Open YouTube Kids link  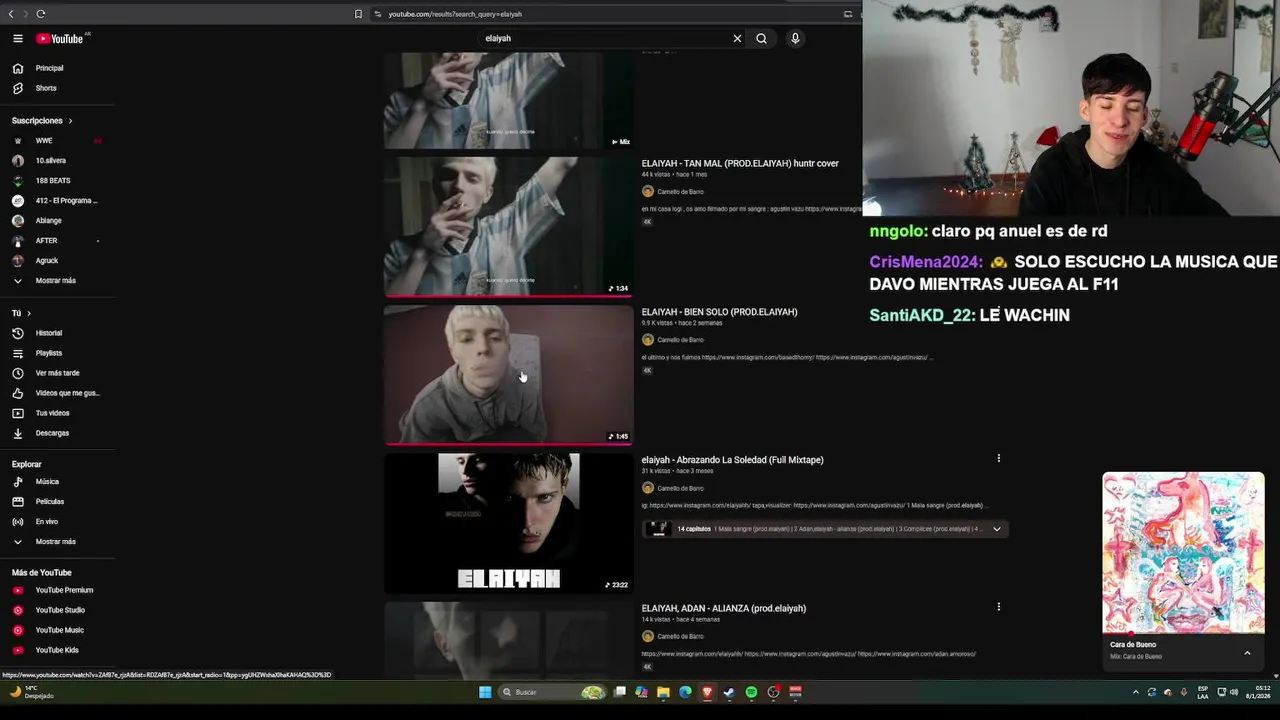(58, 650)
